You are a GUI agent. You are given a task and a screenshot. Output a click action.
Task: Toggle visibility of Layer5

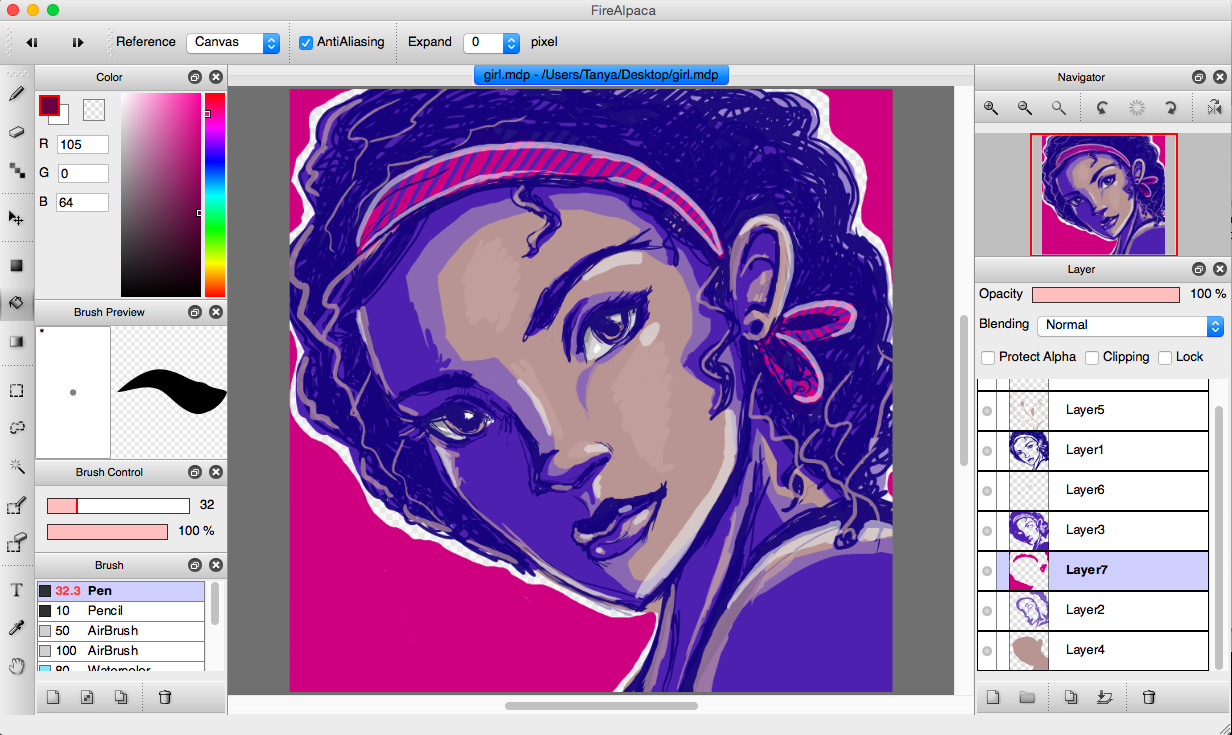click(987, 411)
